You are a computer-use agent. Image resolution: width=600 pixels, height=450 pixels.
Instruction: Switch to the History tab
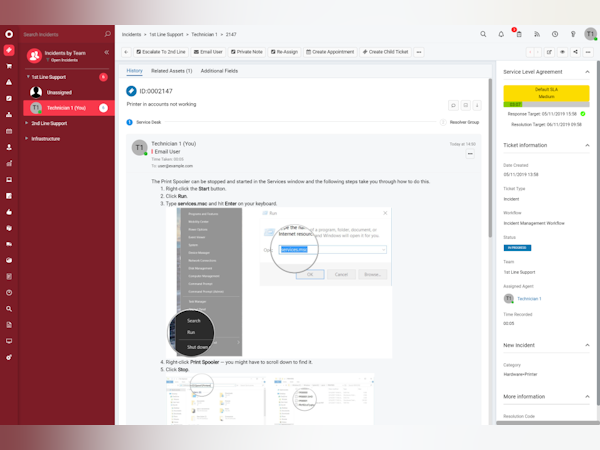[x=134, y=71]
